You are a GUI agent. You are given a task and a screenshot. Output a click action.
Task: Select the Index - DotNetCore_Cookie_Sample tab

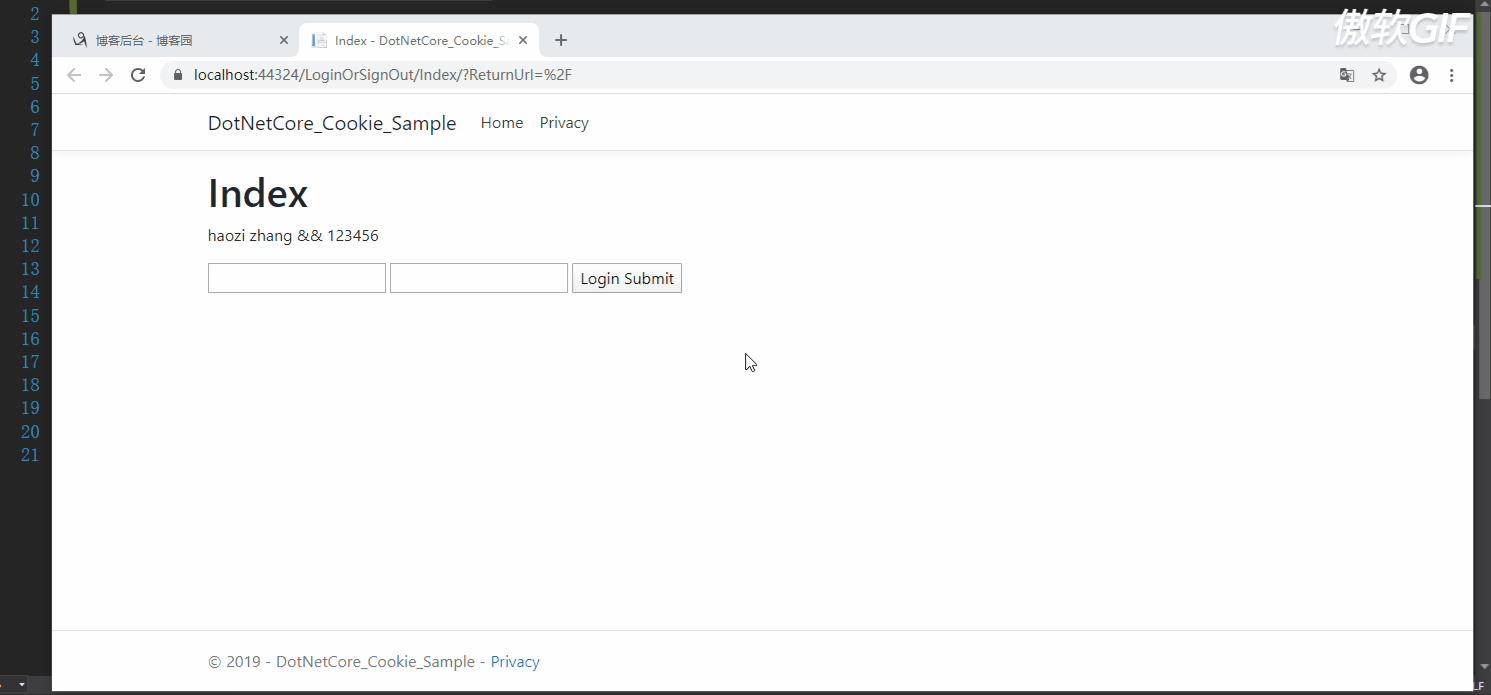(419, 40)
